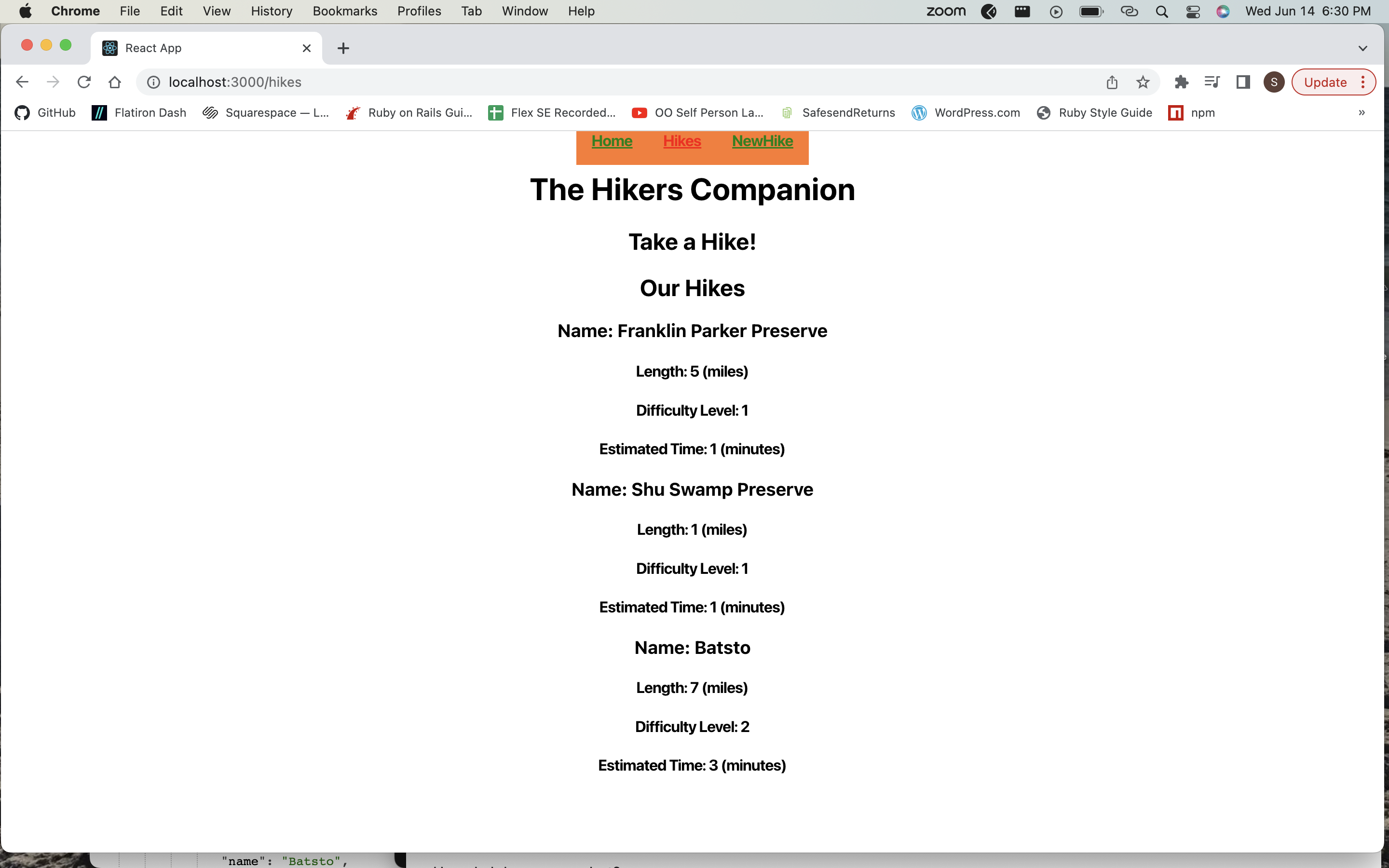Click the NewHike navigation link

coord(762,141)
